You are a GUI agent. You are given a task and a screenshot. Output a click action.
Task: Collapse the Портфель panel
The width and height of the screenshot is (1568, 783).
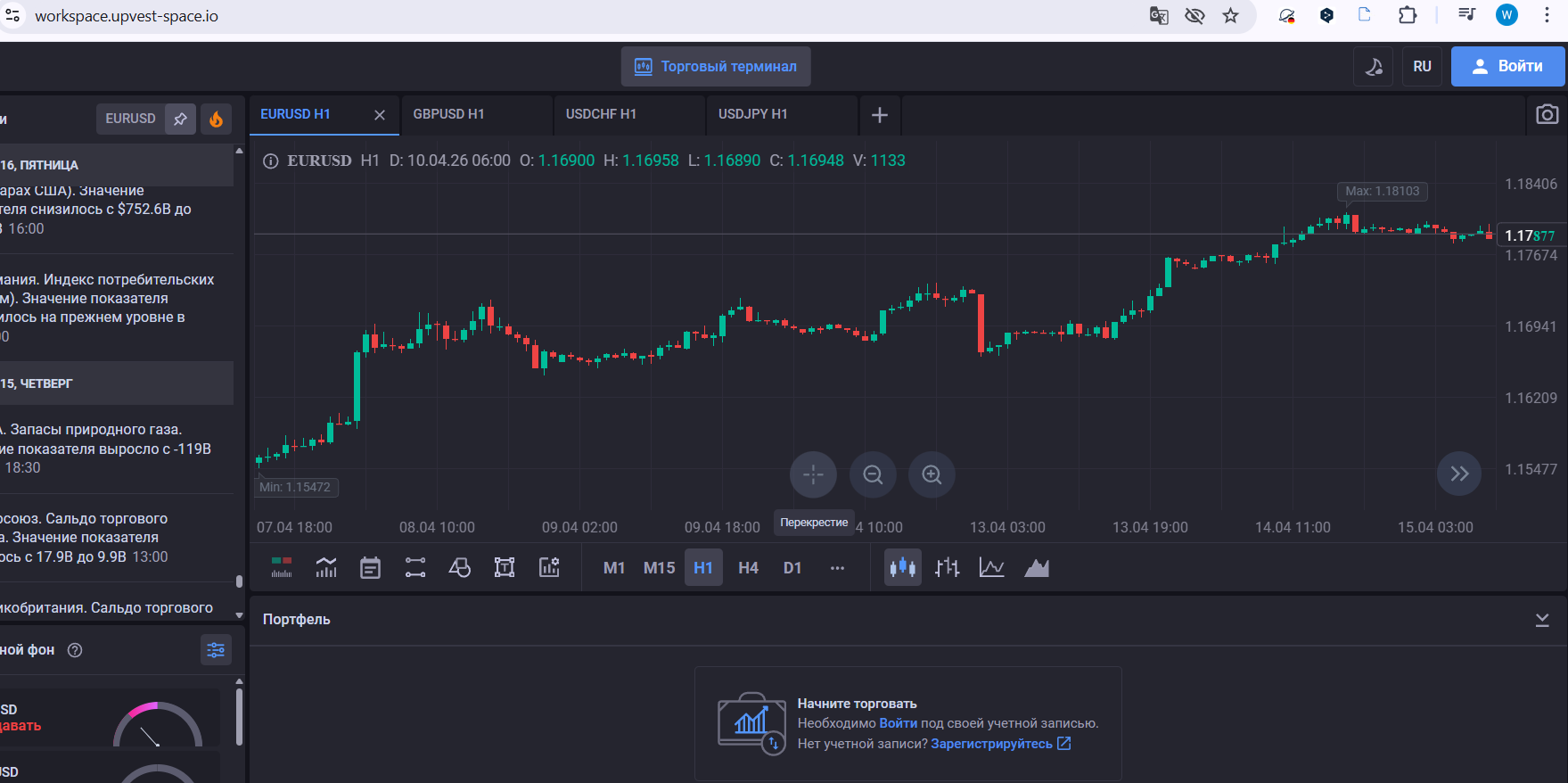tap(1541, 620)
